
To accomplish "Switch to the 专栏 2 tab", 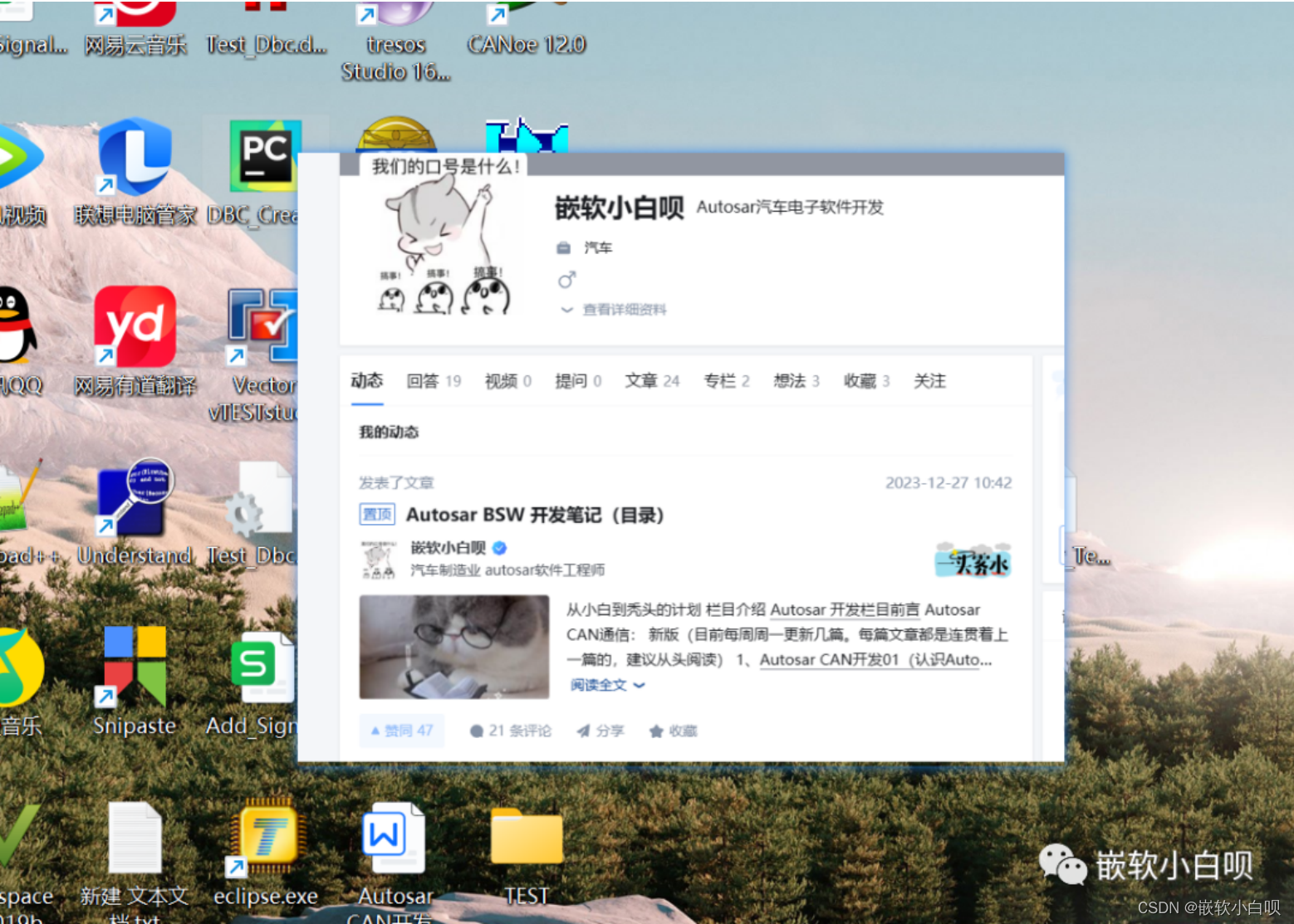I will click(x=727, y=381).
